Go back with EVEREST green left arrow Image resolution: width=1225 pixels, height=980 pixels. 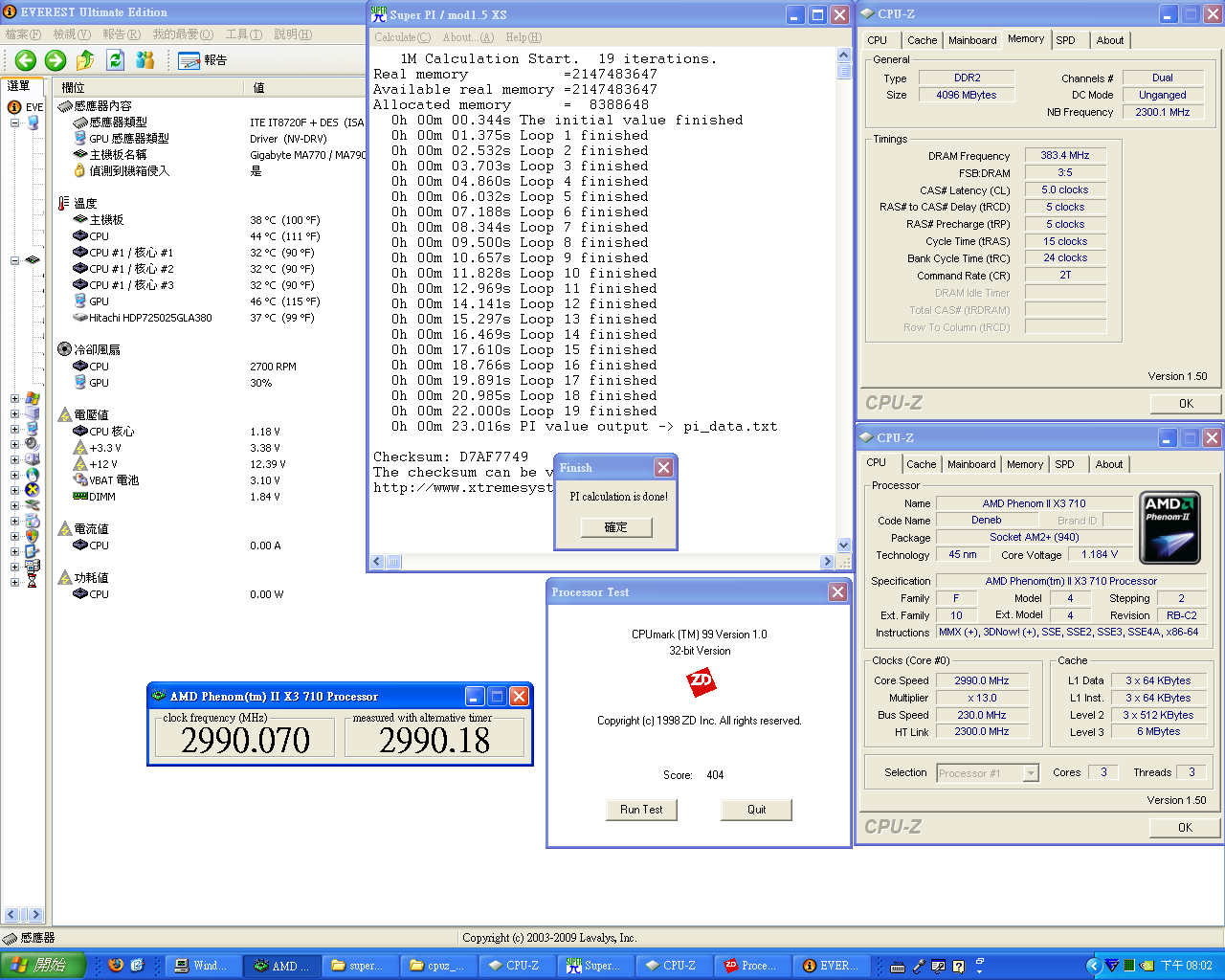tap(26, 60)
